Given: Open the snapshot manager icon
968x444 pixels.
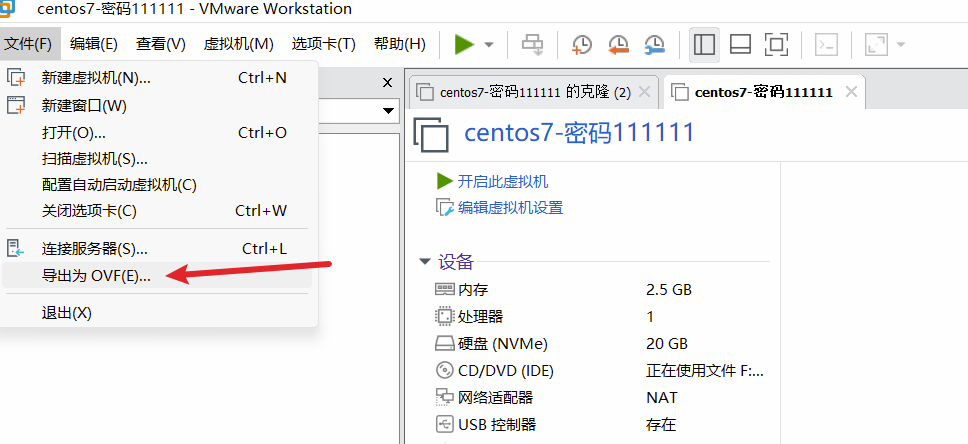Looking at the screenshot, I should tap(654, 44).
